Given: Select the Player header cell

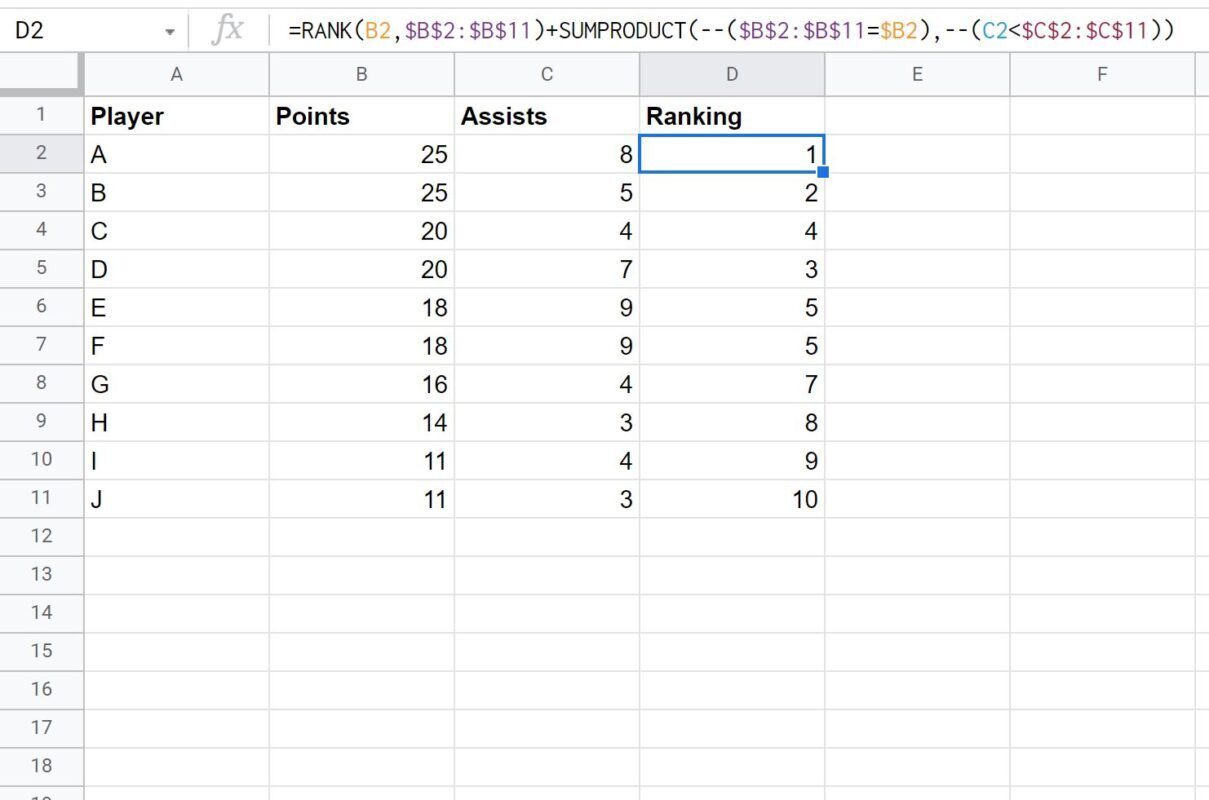Looking at the screenshot, I should pyautogui.click(x=176, y=116).
